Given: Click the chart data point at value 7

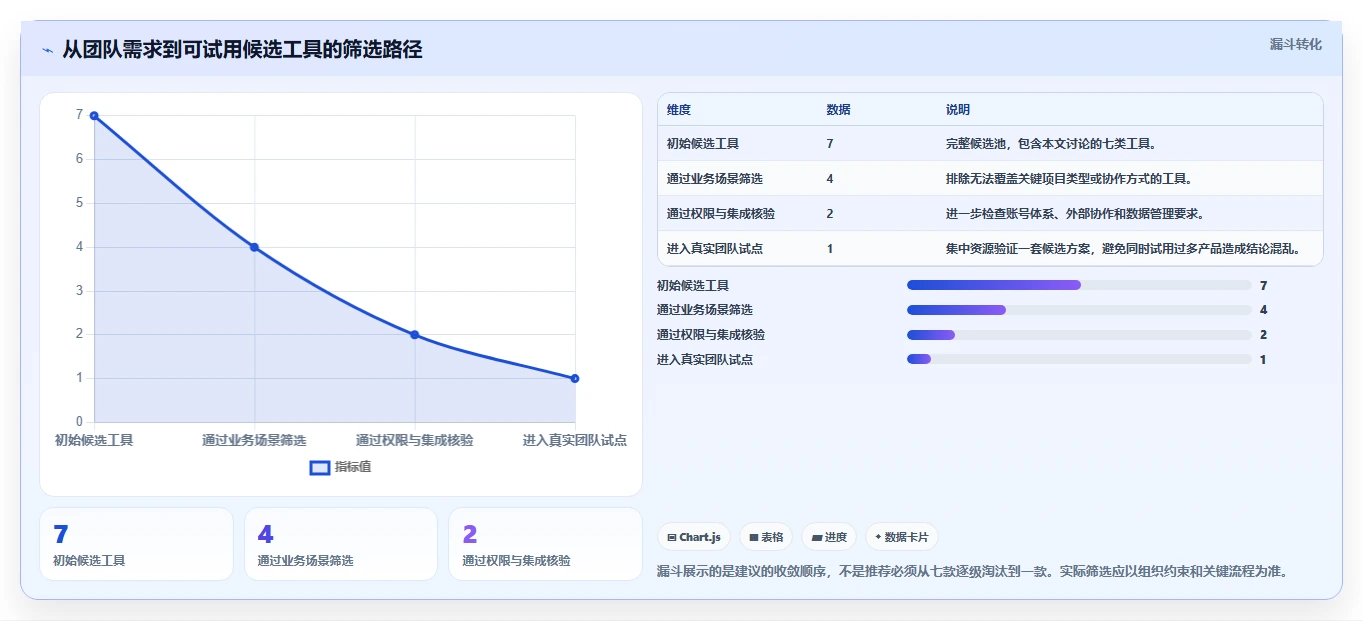Looking at the screenshot, I should [x=94, y=116].
